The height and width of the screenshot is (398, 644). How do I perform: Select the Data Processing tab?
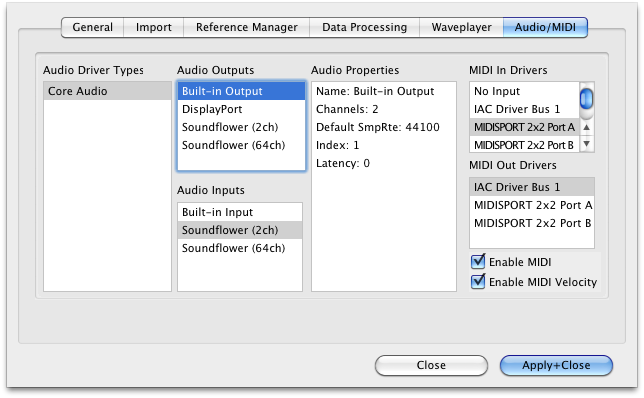click(364, 28)
